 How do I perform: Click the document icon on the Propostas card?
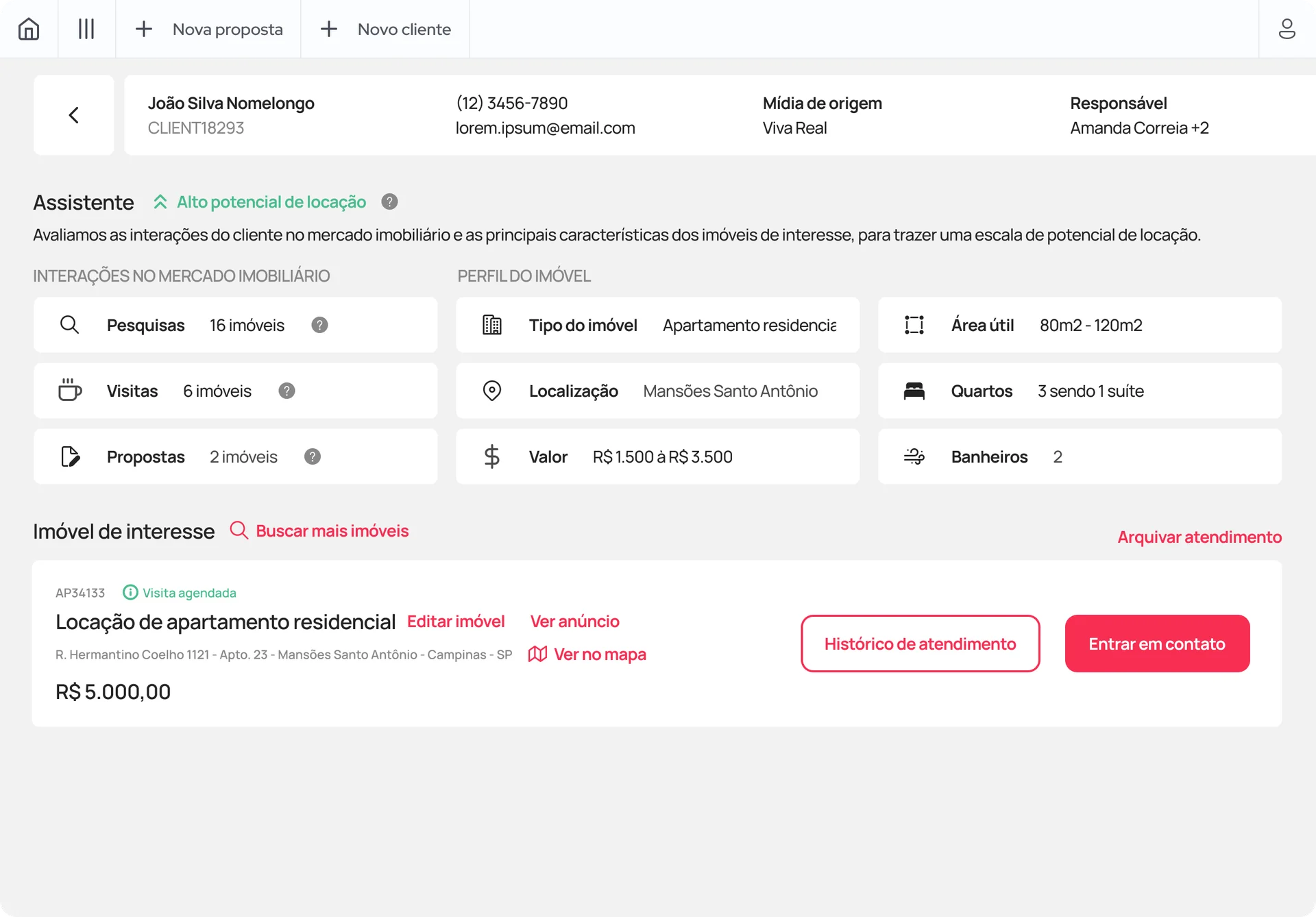tap(69, 456)
